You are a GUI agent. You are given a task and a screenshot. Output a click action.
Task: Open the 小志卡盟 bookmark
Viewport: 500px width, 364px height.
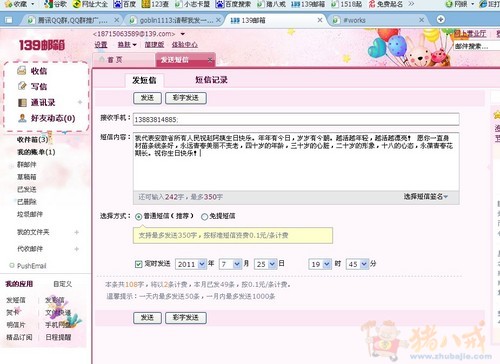pos(192,4)
